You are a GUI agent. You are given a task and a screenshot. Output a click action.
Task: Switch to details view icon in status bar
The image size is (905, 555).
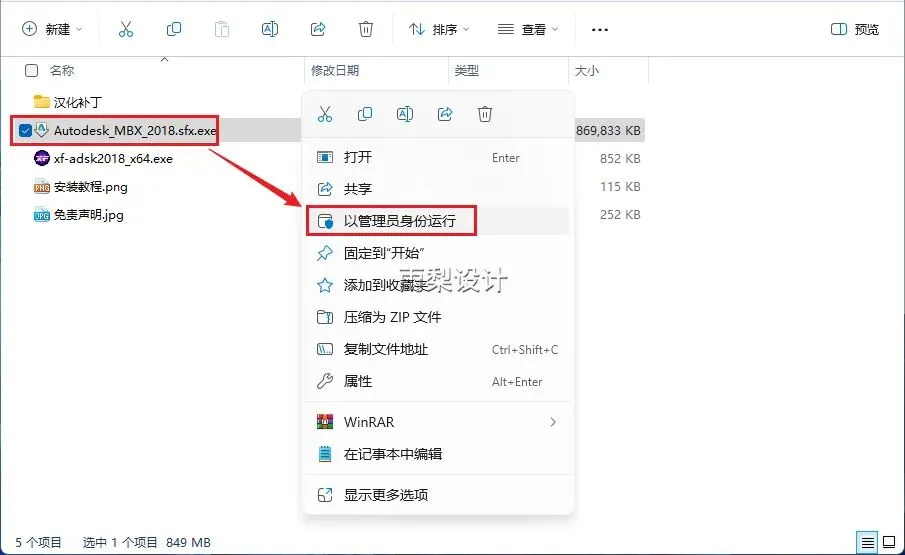coord(867,542)
